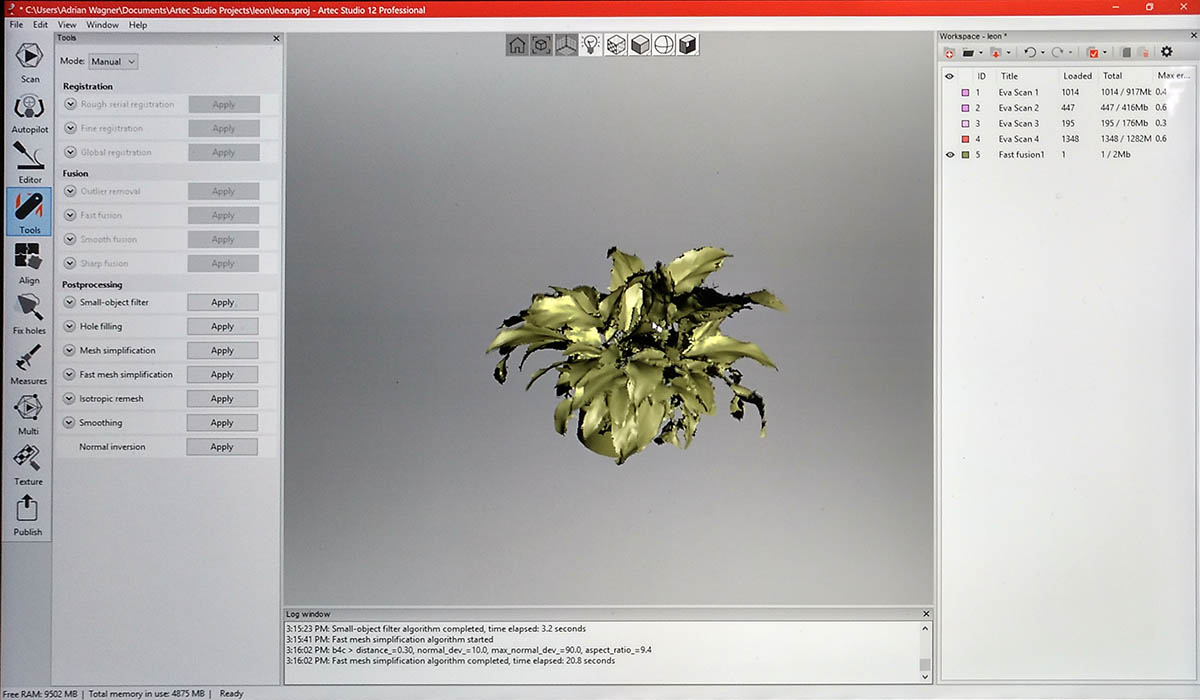Expand Smoothing settings
Image resolution: width=1200 pixels, height=700 pixels.
70,422
